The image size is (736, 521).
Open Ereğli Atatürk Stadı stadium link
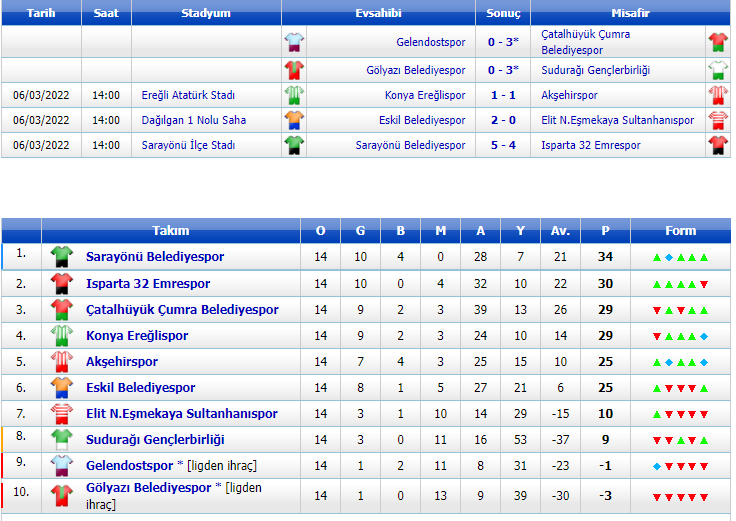[x=188, y=96]
